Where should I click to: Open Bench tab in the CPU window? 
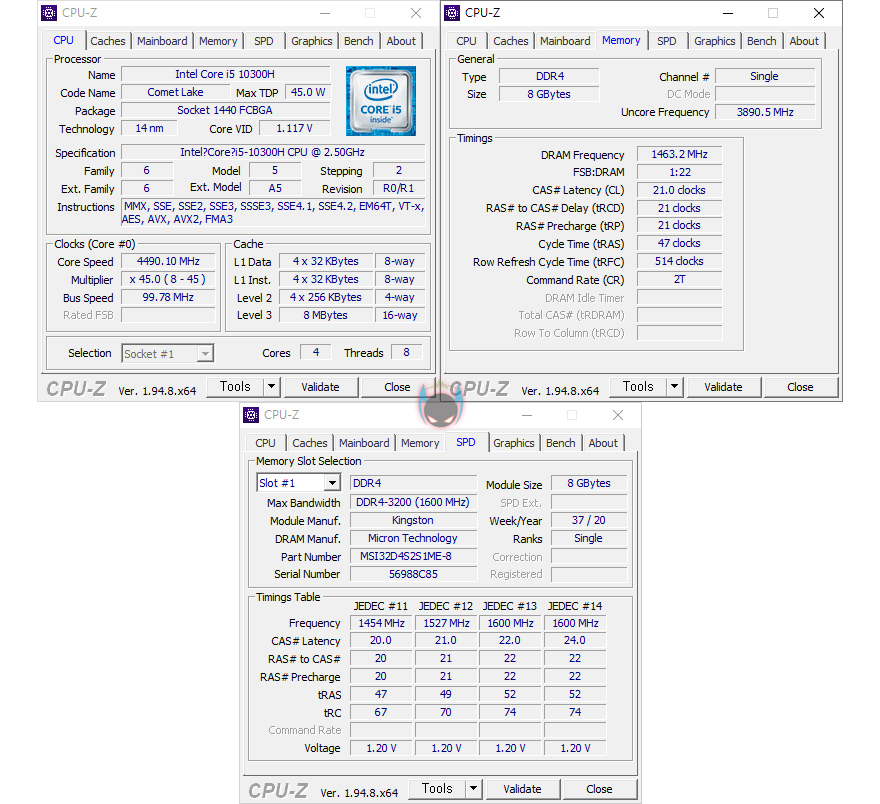click(359, 41)
